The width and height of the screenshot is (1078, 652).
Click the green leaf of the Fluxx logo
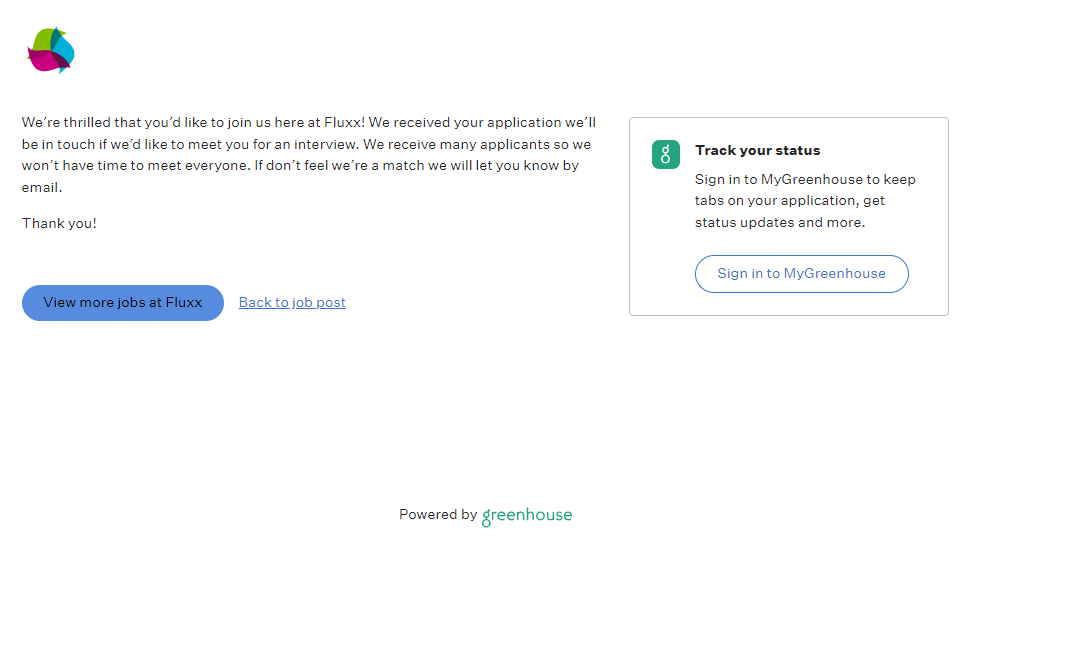(x=43, y=39)
